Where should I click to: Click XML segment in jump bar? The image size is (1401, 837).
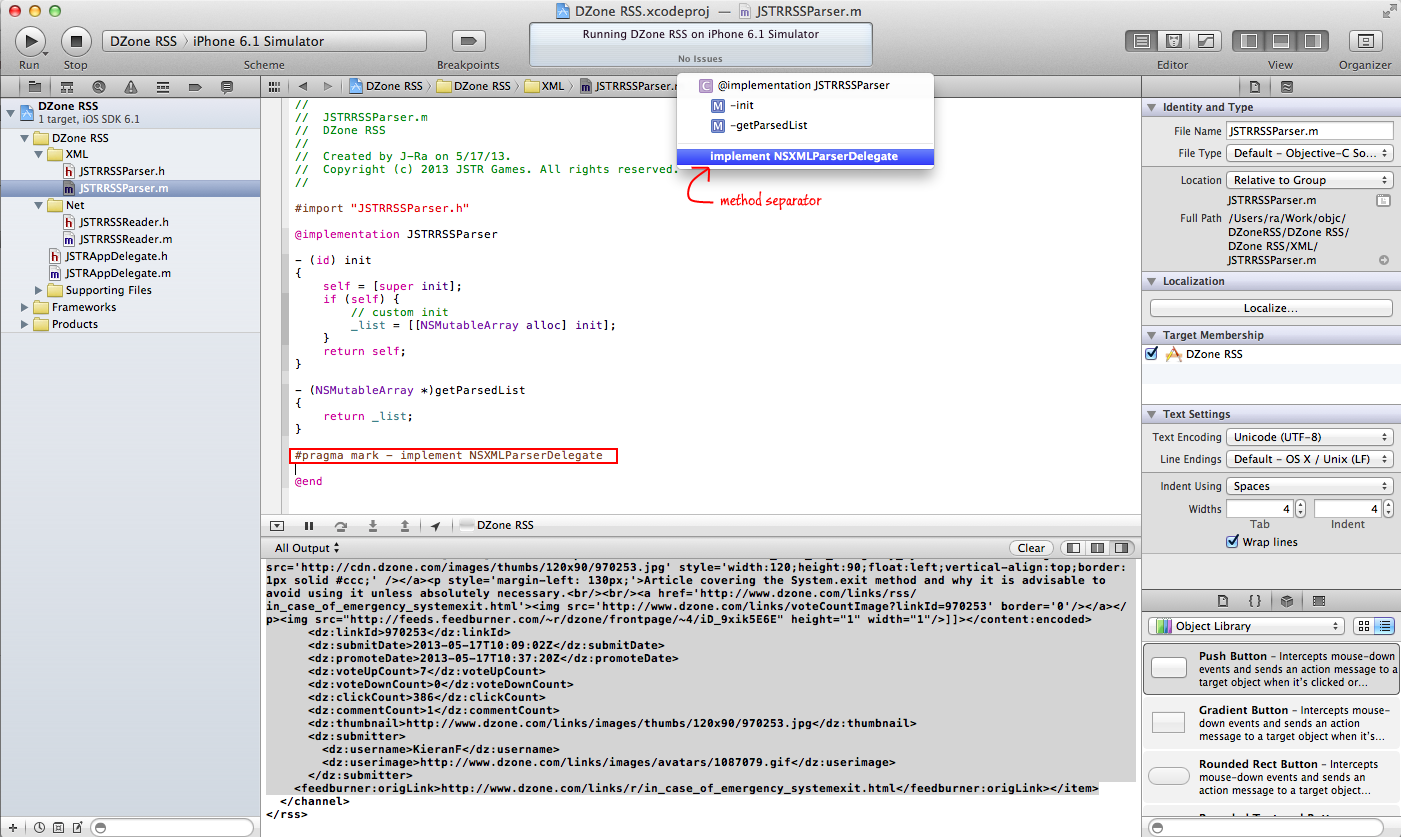pos(544,87)
